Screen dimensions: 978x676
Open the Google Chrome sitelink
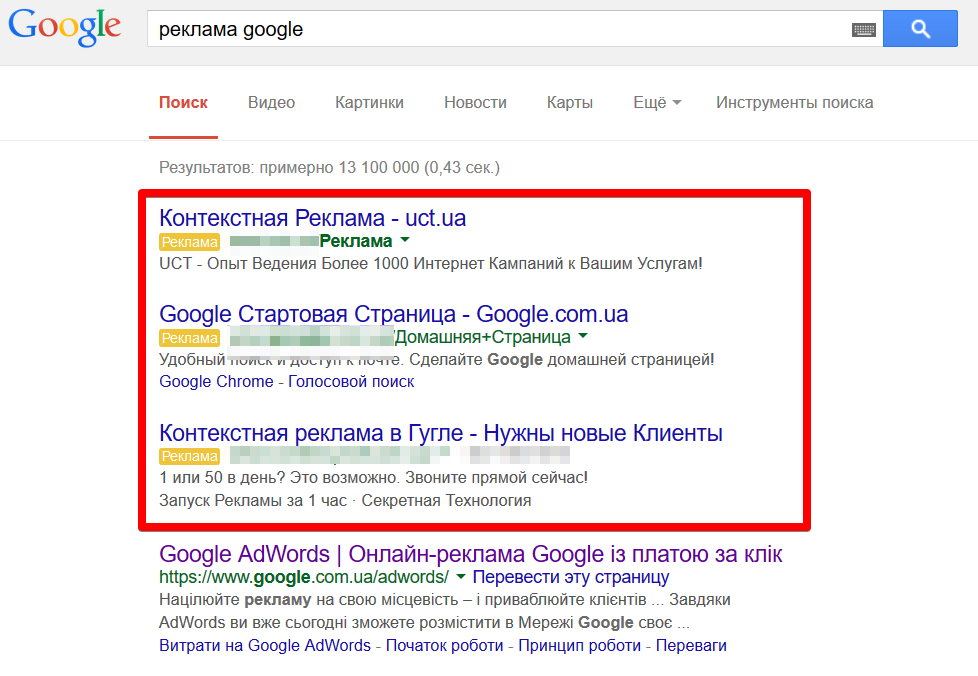point(216,382)
